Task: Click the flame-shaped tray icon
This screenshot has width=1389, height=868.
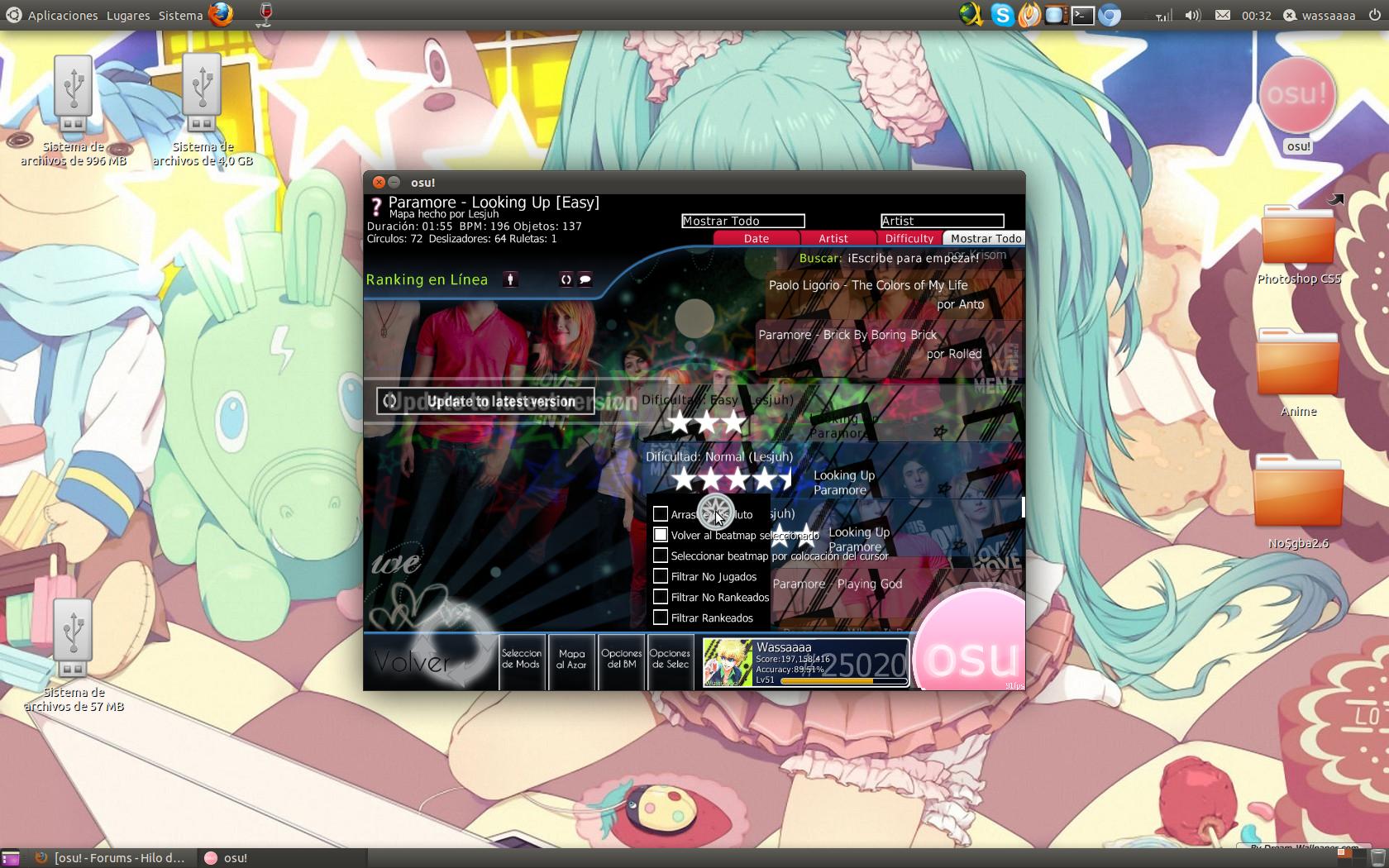Action: click(1029, 15)
